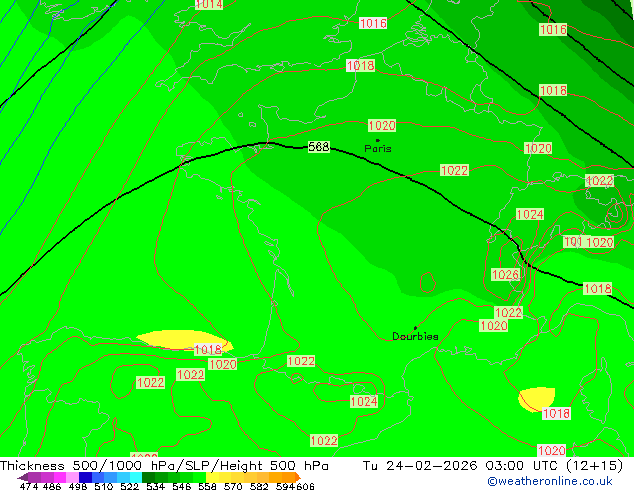Click the 1020 isobar label just above Paris
The height and width of the screenshot is (490, 634).
(x=382, y=126)
